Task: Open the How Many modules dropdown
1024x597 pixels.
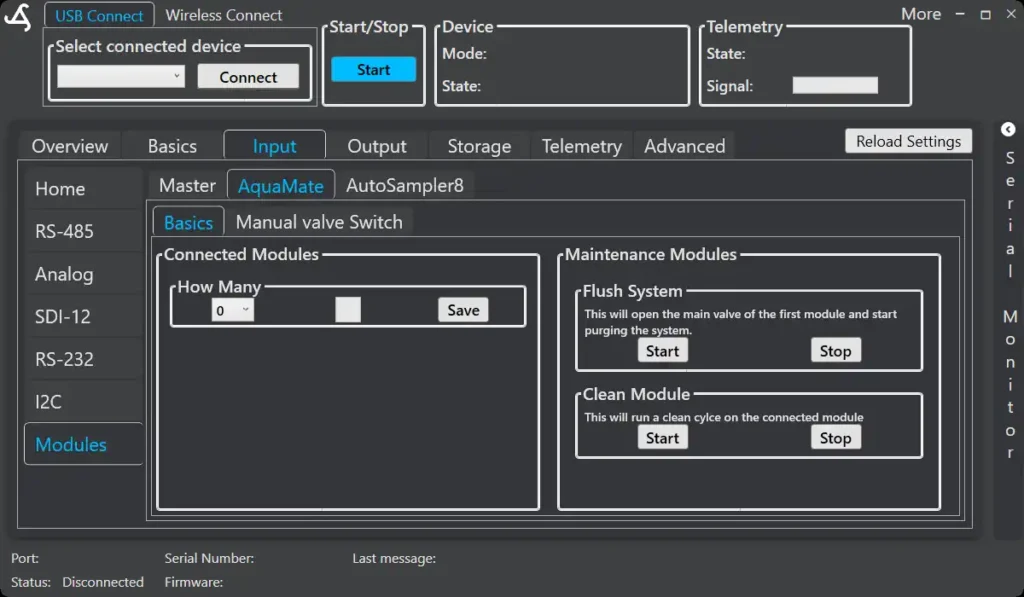Action: pyautogui.click(x=233, y=311)
